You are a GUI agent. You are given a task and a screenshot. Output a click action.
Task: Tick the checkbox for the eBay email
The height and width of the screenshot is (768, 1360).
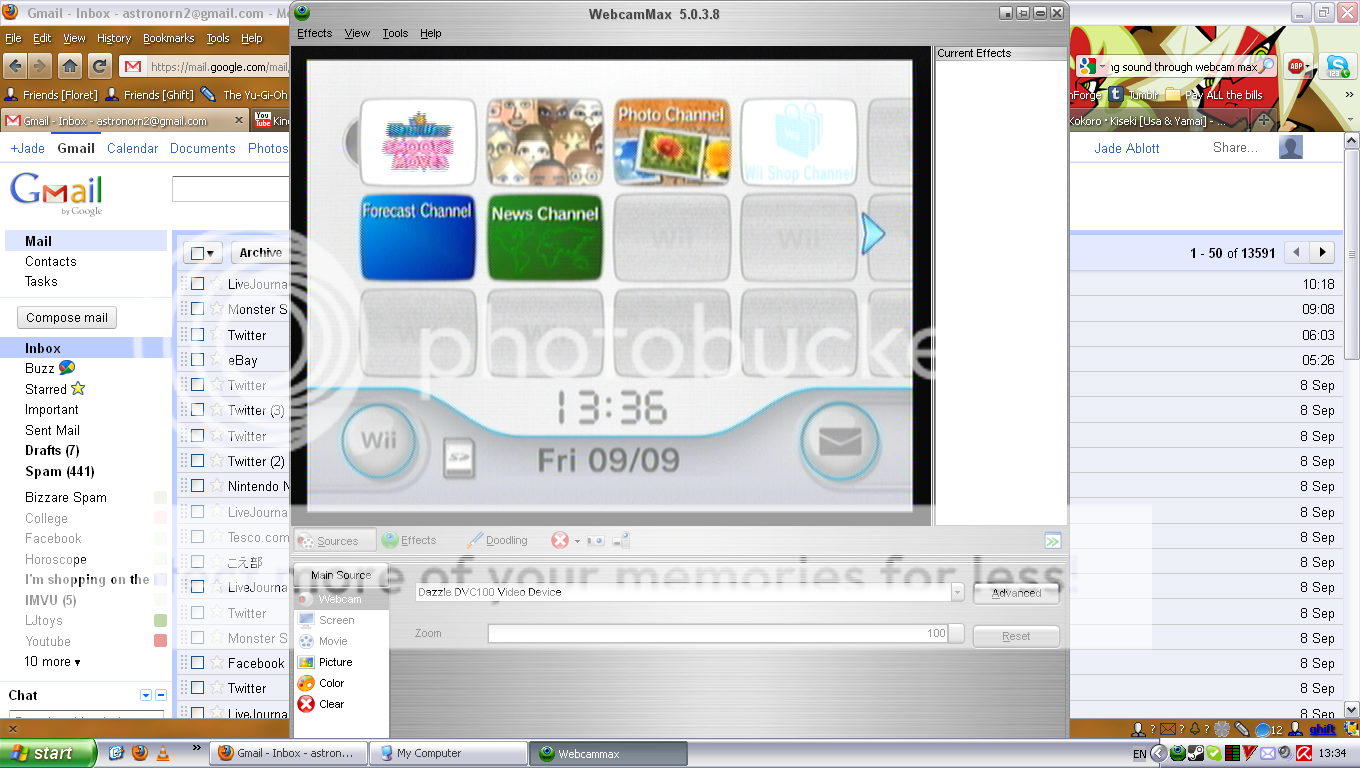point(198,360)
